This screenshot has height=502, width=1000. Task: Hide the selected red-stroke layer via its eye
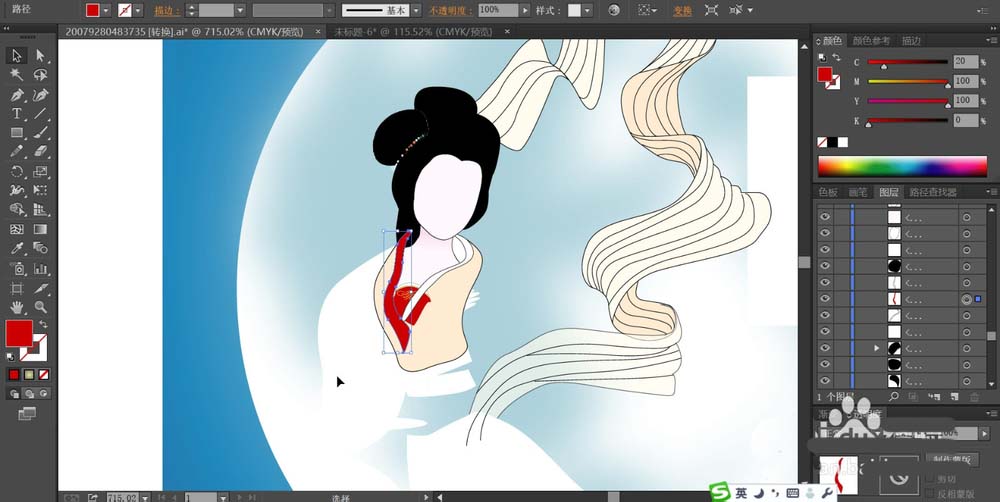(825, 299)
